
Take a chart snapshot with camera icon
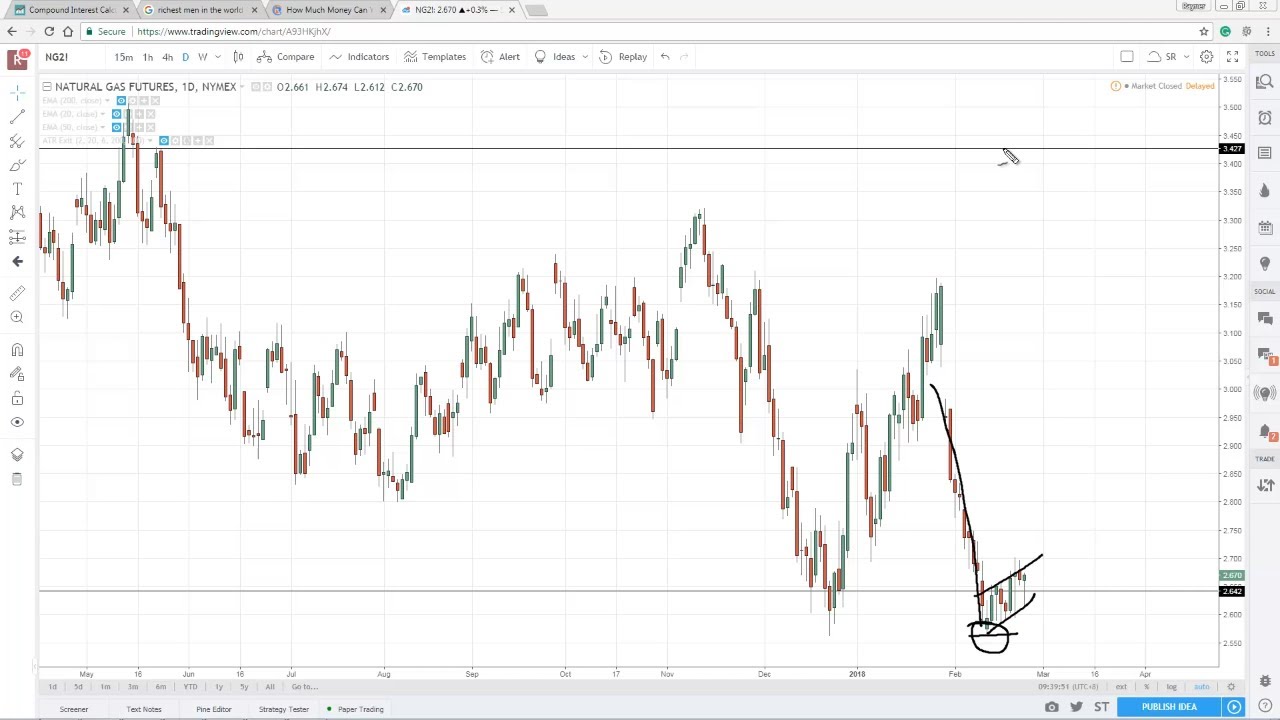[1051, 707]
